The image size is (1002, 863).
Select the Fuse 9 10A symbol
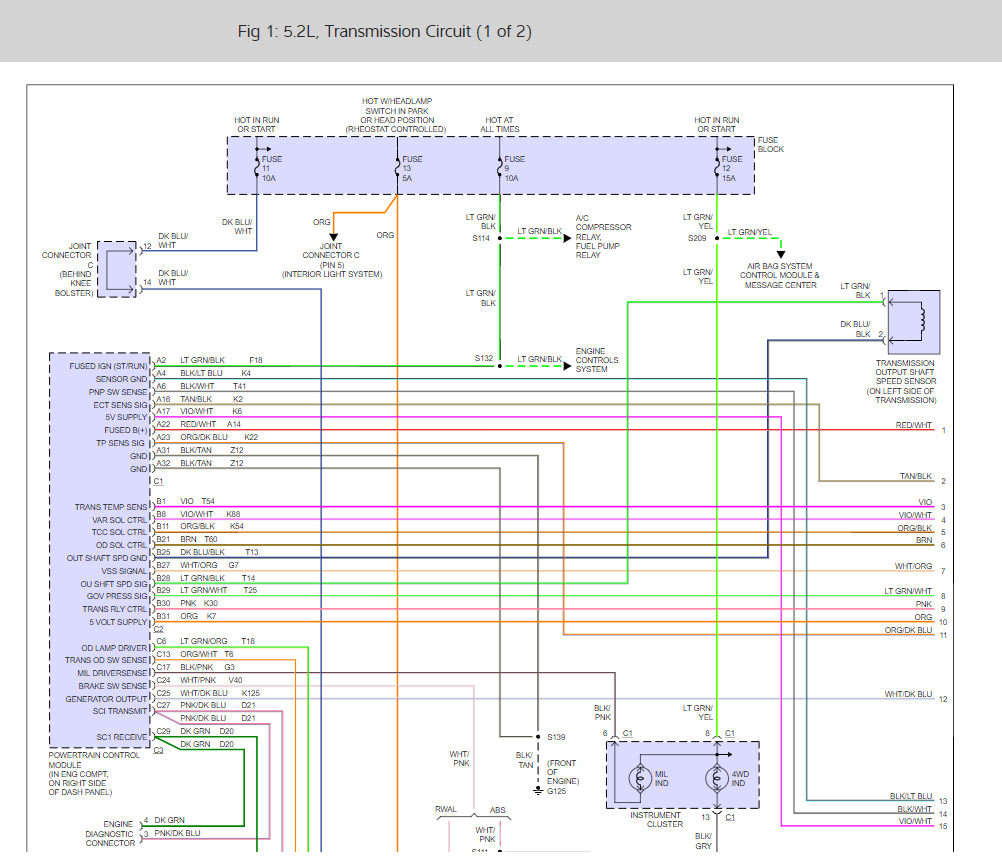(x=501, y=166)
